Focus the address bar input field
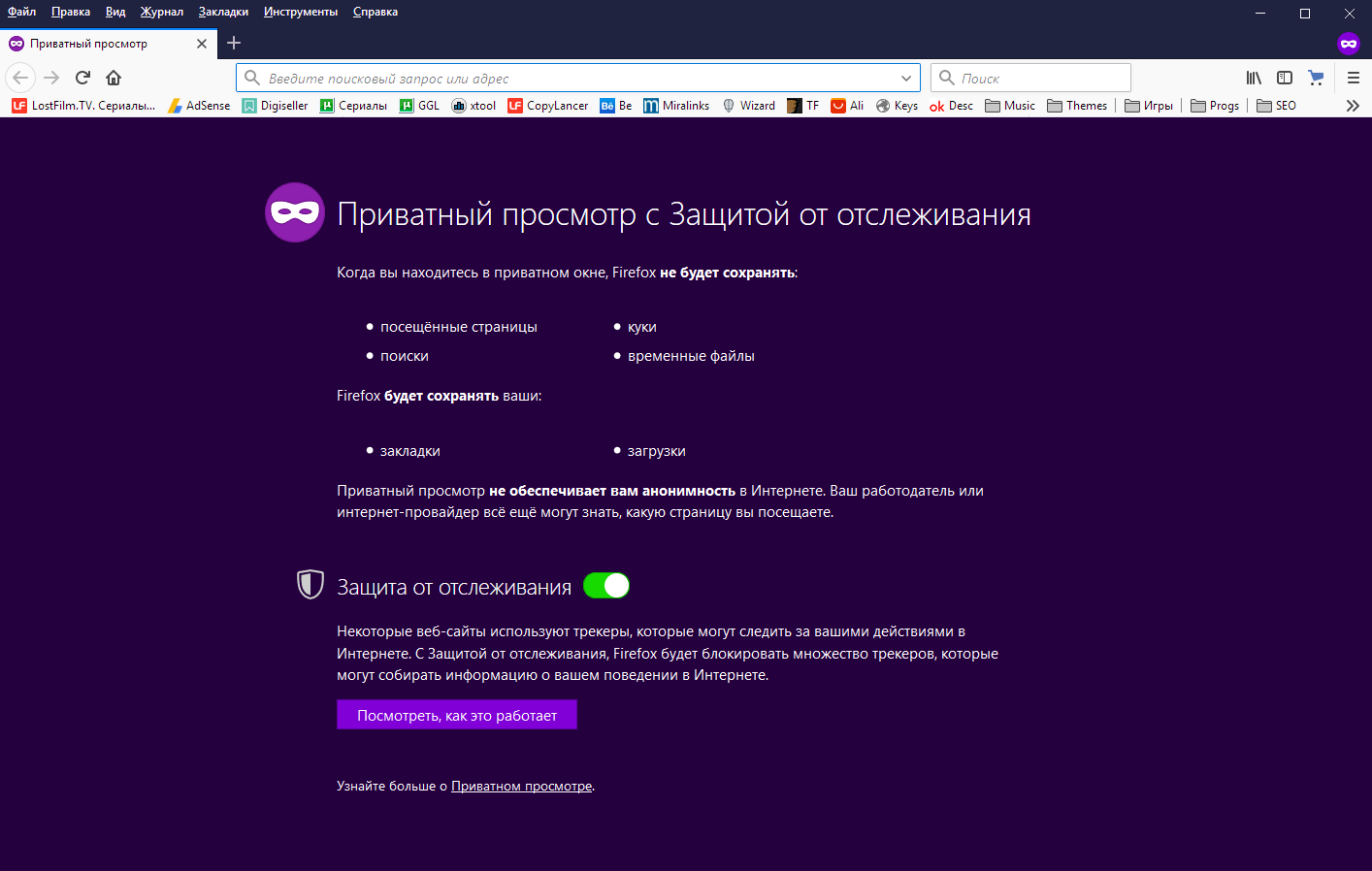The height and width of the screenshot is (871, 1372). [x=578, y=79]
